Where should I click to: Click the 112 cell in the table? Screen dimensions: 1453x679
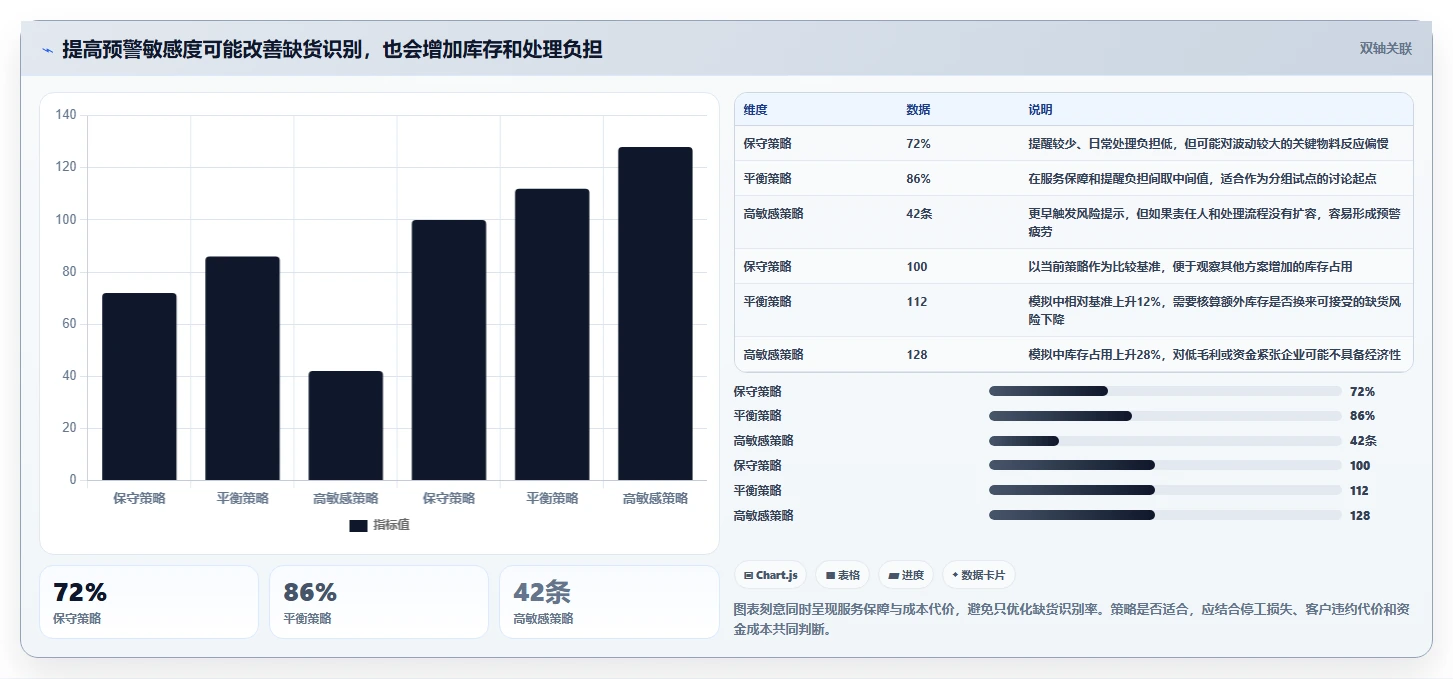pos(917,302)
